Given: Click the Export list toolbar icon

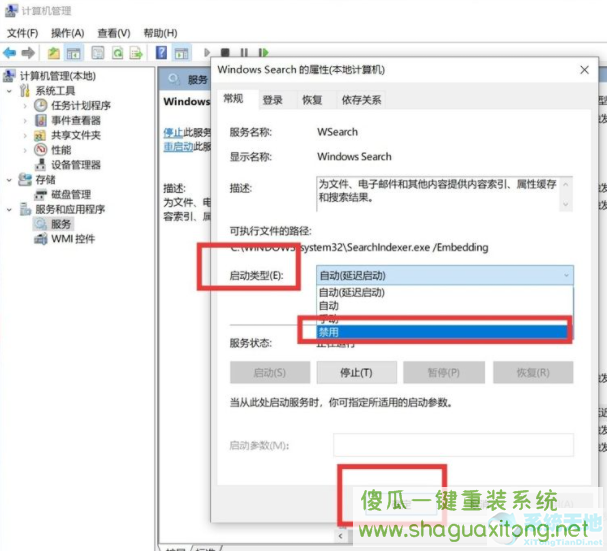Looking at the screenshot, I should point(136,52).
